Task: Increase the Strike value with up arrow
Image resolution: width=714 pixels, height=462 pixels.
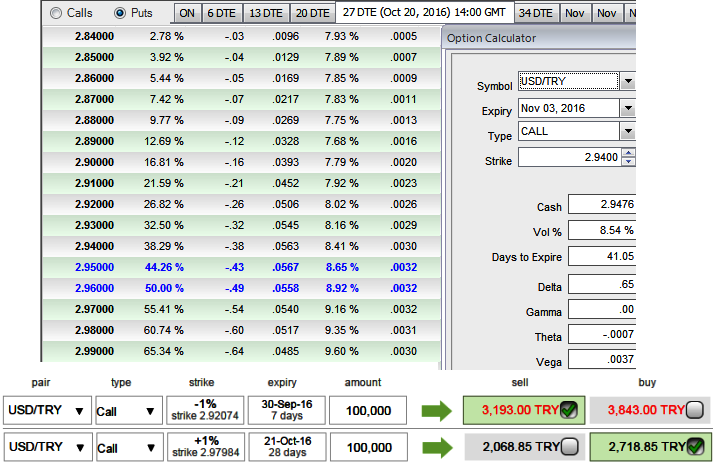Action: click(627, 153)
